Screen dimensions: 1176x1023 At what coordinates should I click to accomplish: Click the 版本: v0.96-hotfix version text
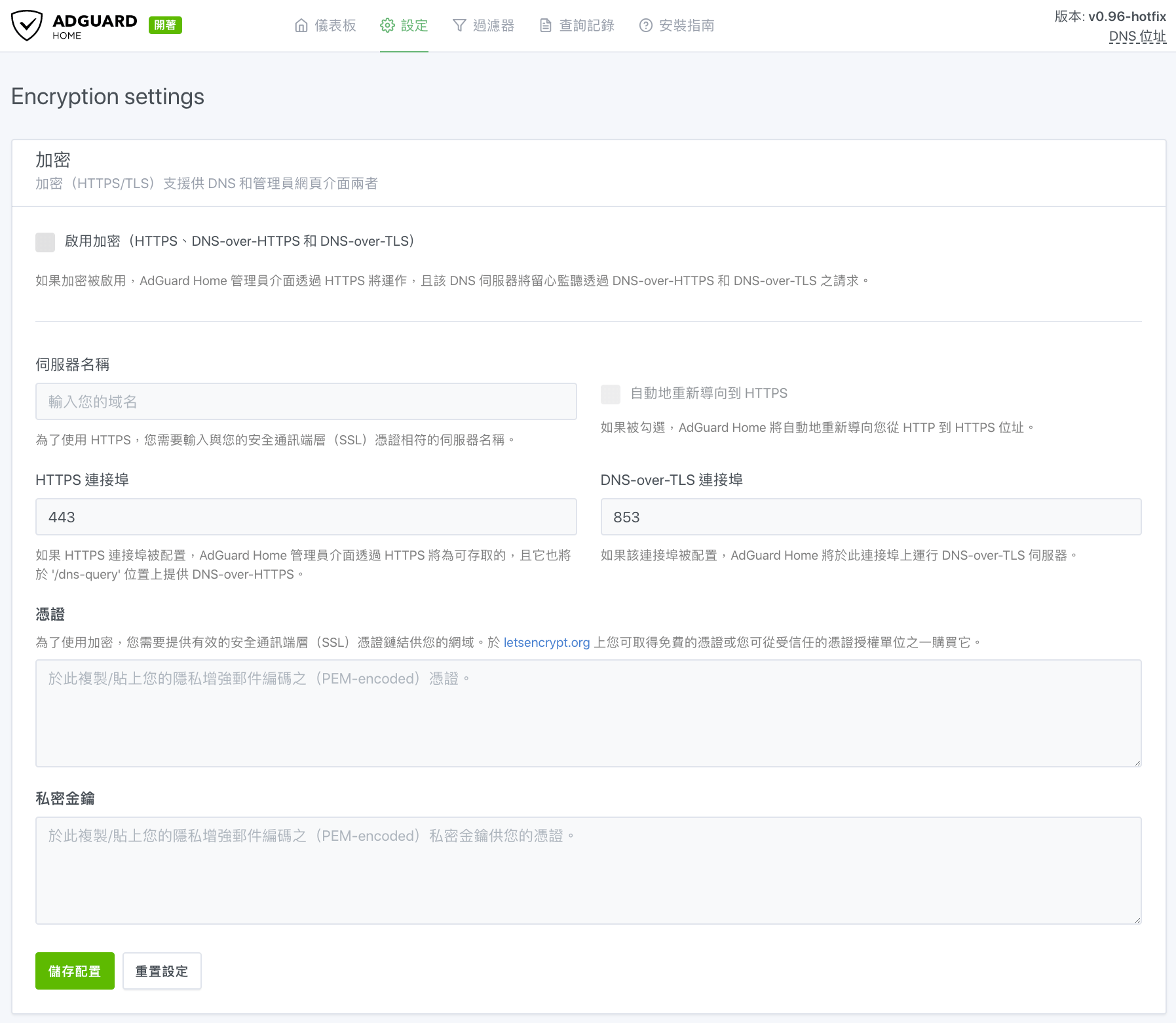click(1110, 16)
